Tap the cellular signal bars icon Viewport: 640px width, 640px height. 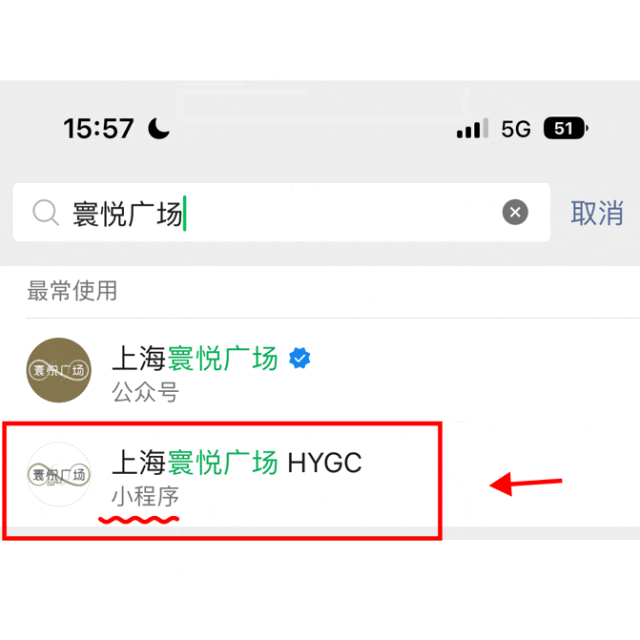coord(472,128)
